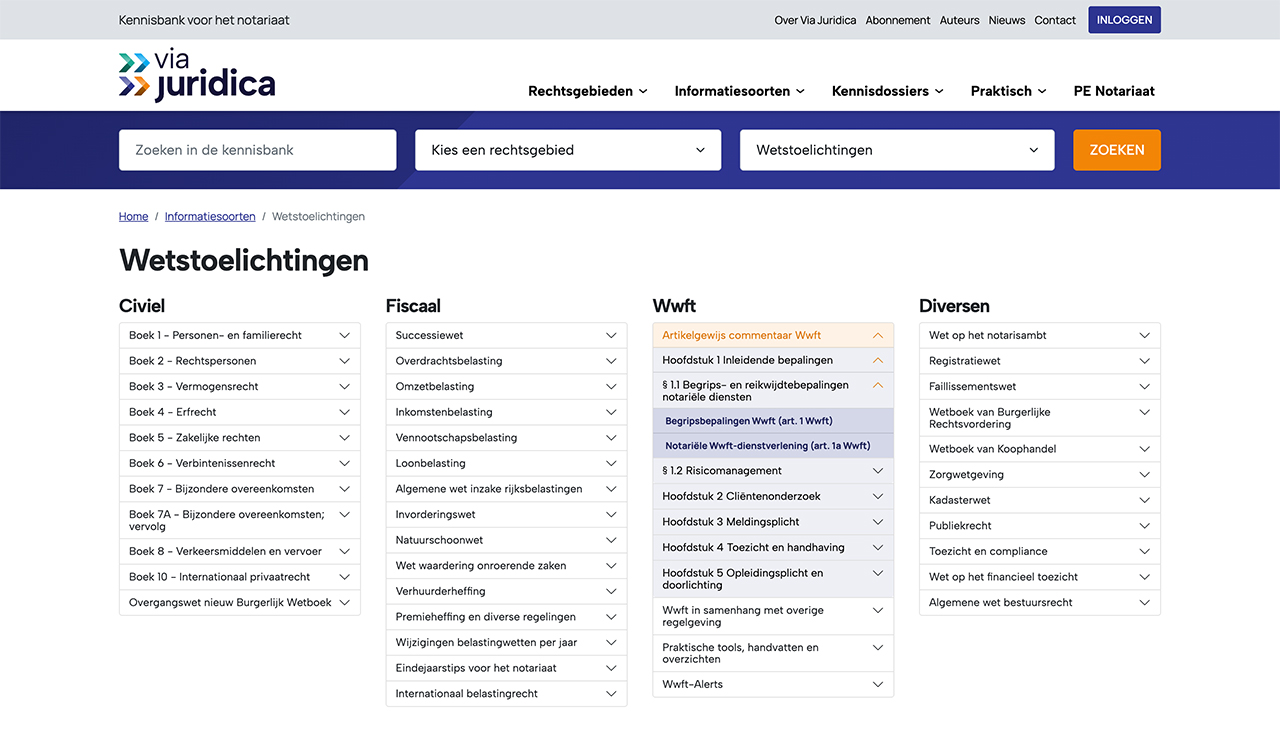Image resolution: width=1280 pixels, height=744 pixels.
Task: Open the Informatiesoorten menu
Action: coord(740,91)
